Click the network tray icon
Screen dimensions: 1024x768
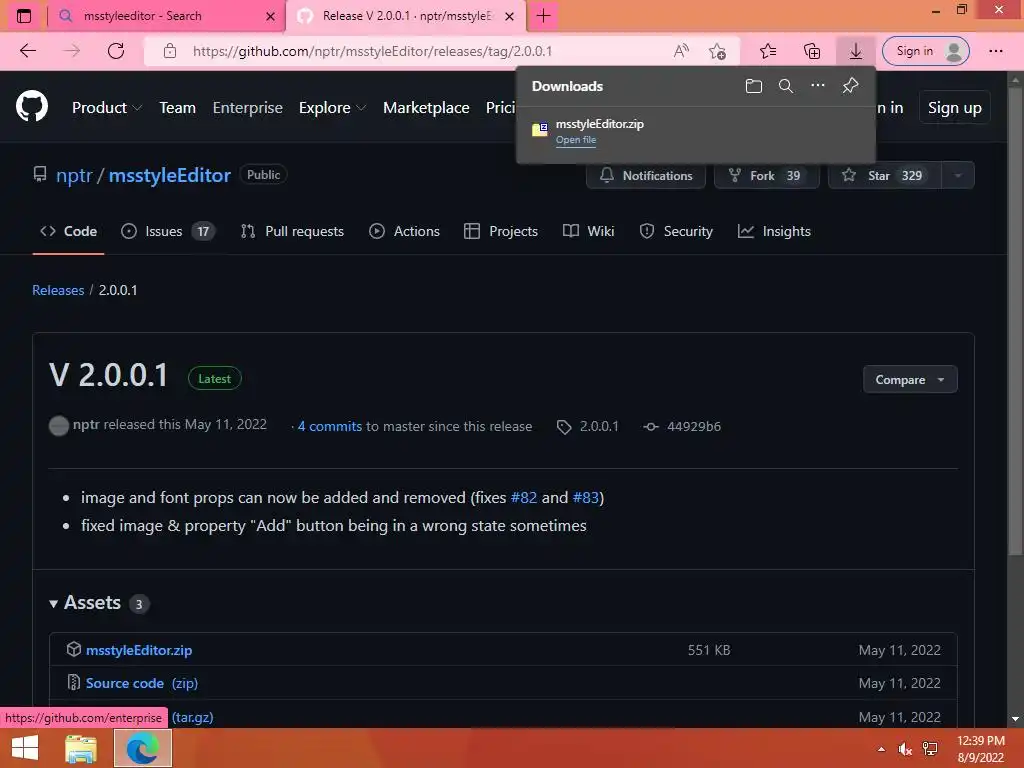click(930, 749)
